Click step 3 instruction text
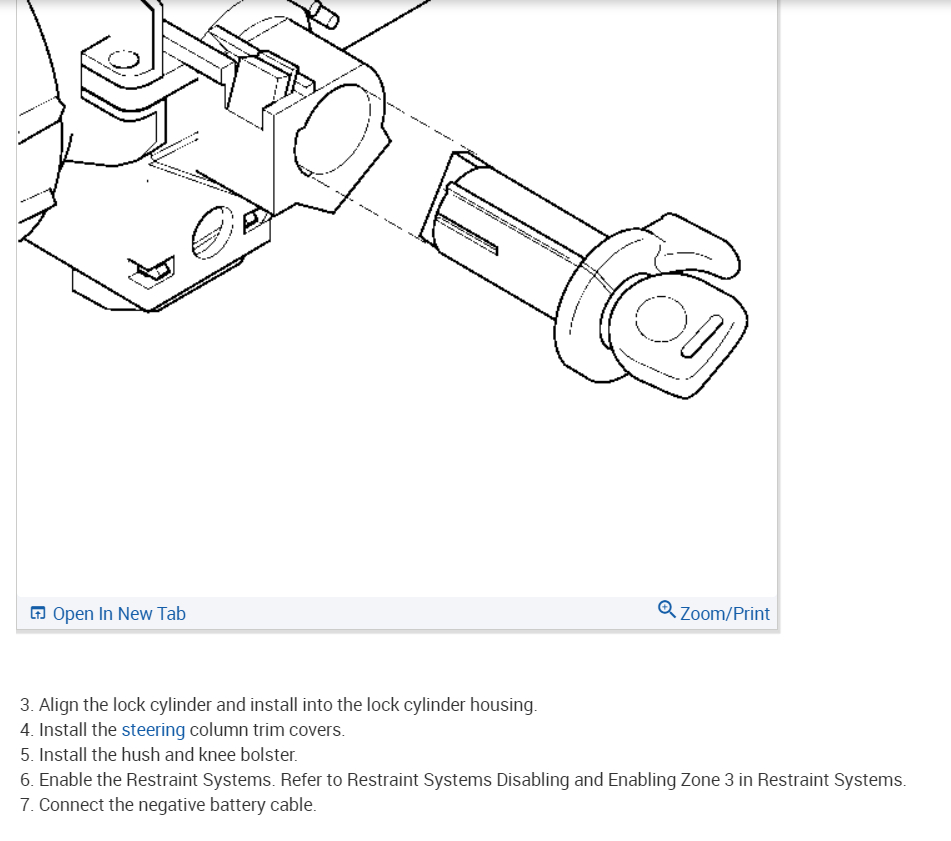This screenshot has height=841, width=951. 278,704
